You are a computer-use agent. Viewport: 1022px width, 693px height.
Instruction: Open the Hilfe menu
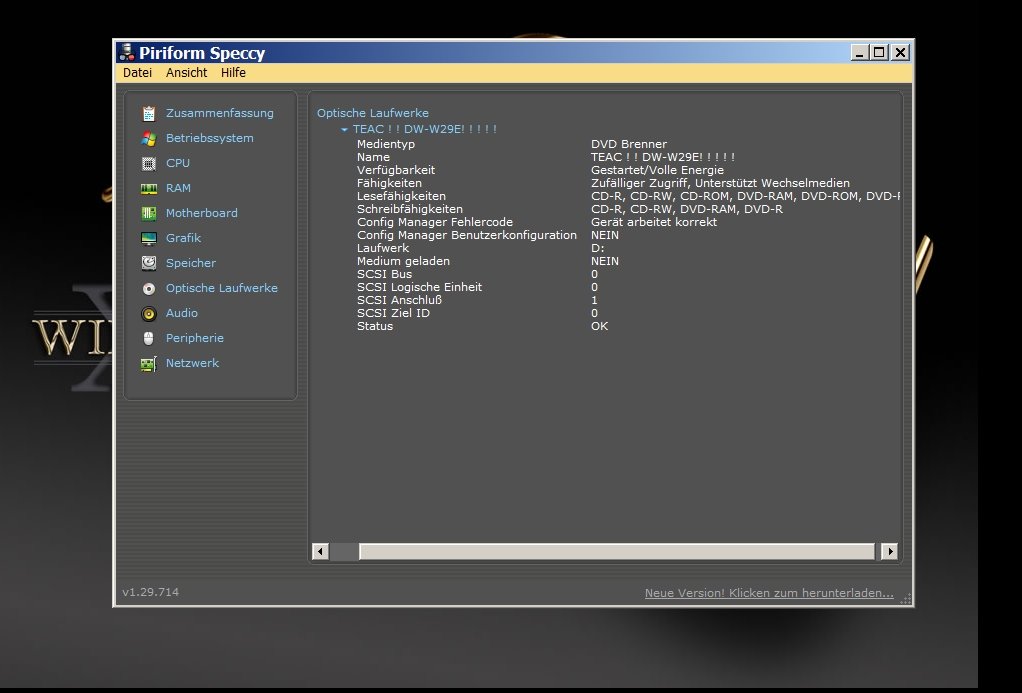233,72
